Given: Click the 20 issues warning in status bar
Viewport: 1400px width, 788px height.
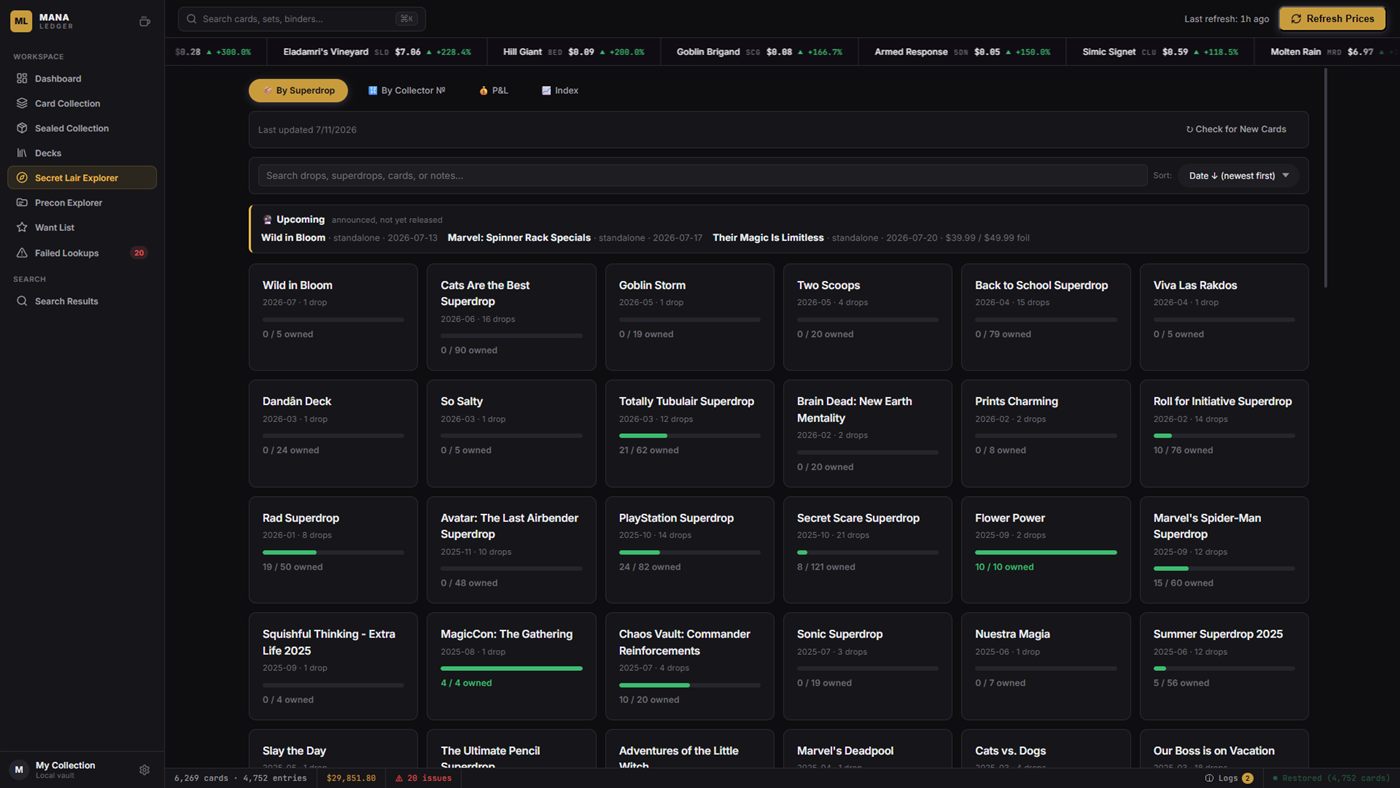Looking at the screenshot, I should tap(423, 778).
